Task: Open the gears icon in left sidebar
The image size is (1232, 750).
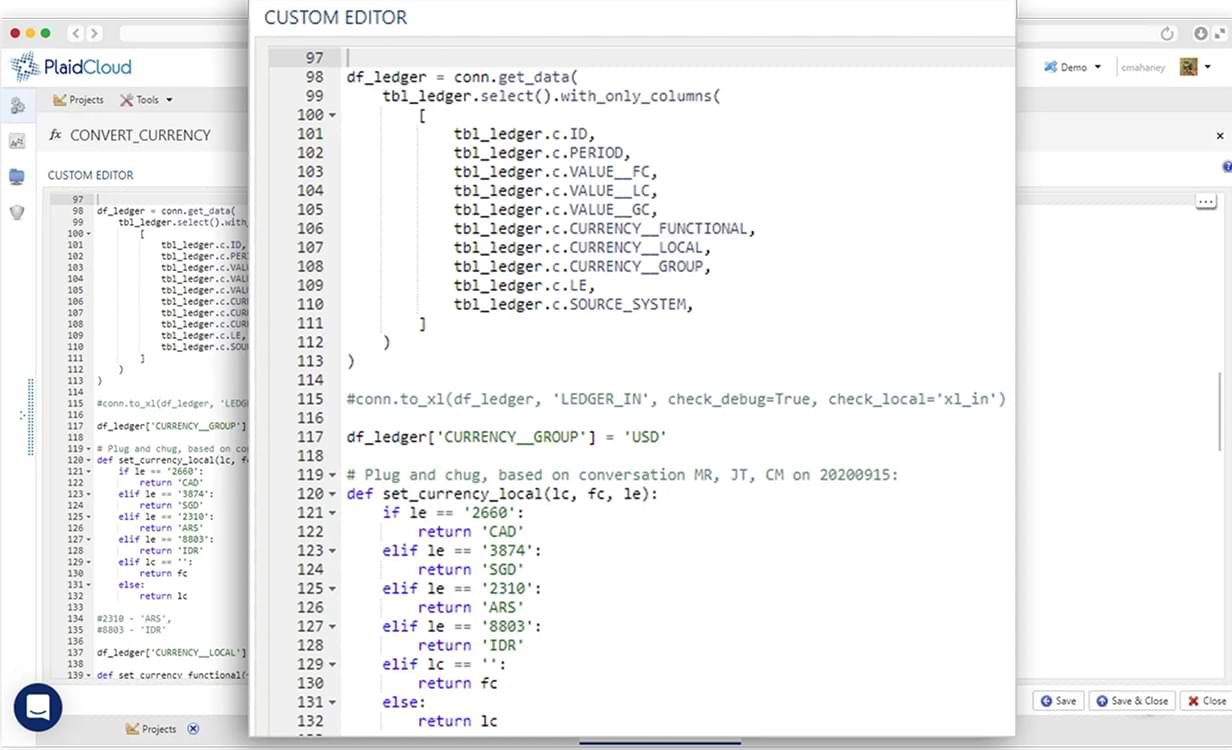Action: click(17, 105)
